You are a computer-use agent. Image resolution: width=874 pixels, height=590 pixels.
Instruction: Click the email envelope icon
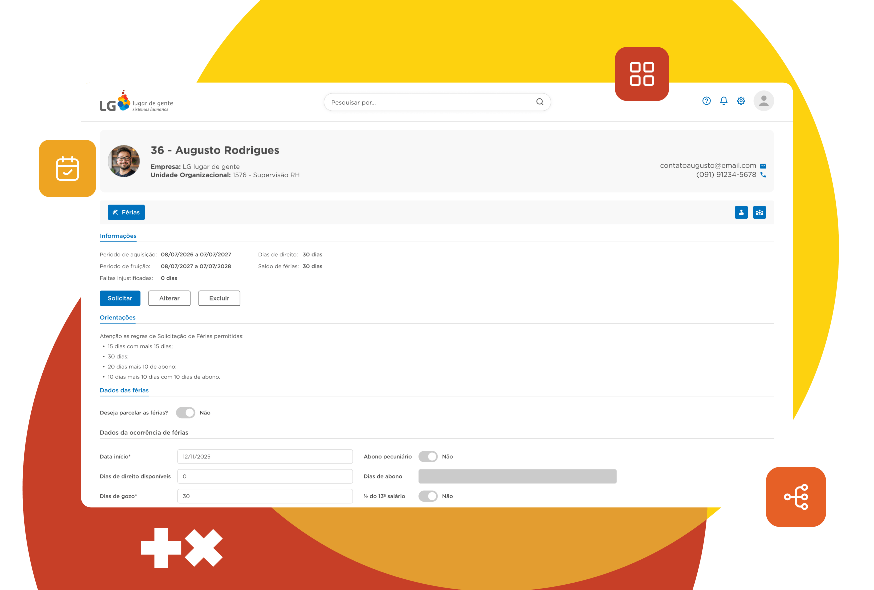point(763,165)
